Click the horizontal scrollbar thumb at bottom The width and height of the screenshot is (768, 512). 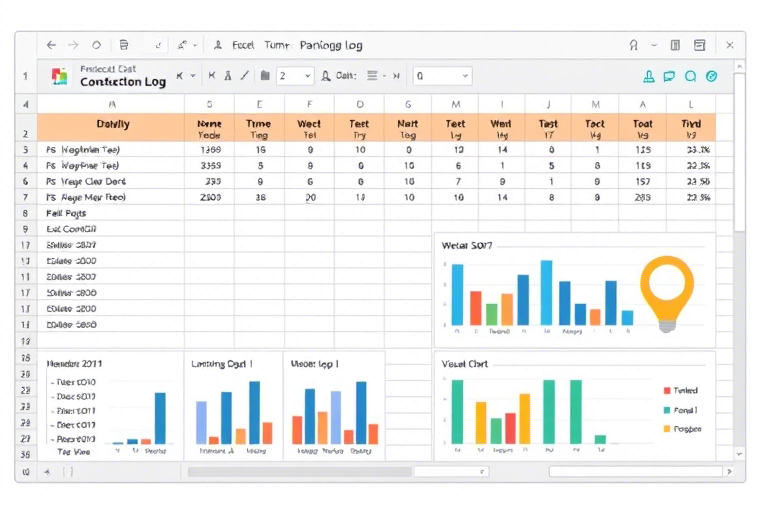[x=300, y=472]
